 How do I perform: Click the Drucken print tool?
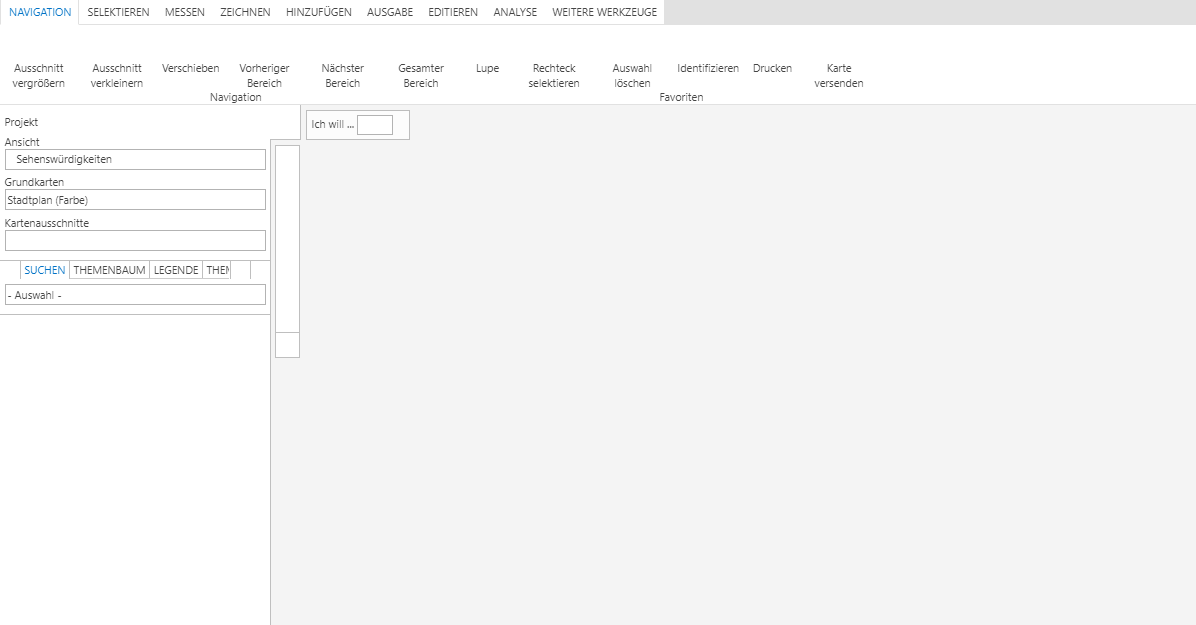pos(772,68)
